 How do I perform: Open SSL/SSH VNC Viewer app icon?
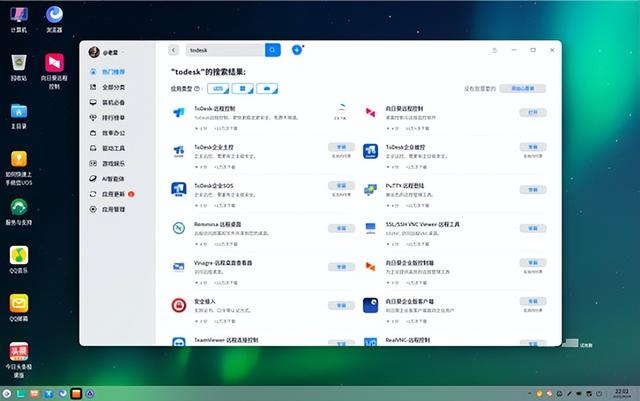coord(370,228)
